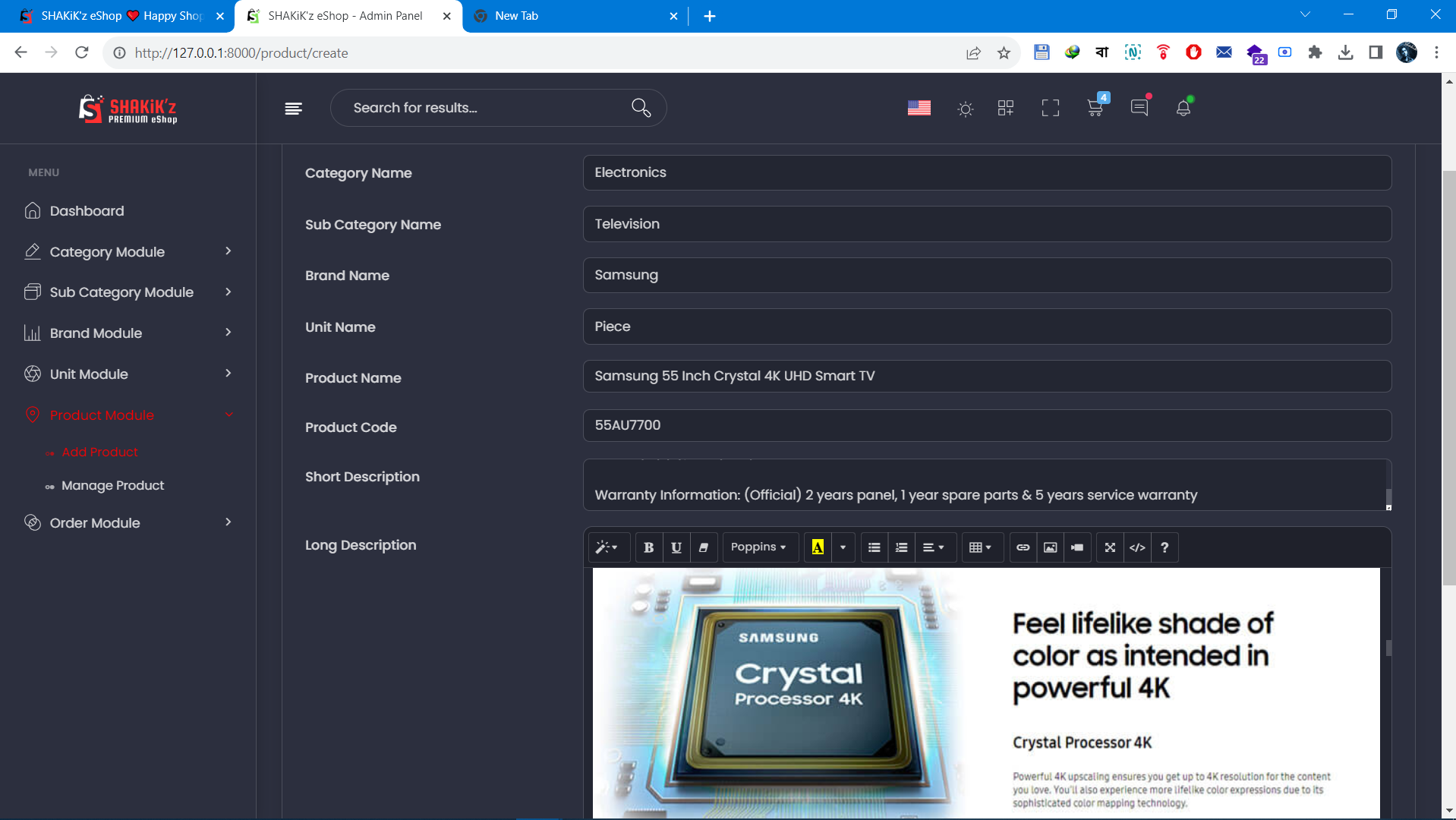Apply the yellow highlight color button
1456x820 pixels.
[x=818, y=547]
